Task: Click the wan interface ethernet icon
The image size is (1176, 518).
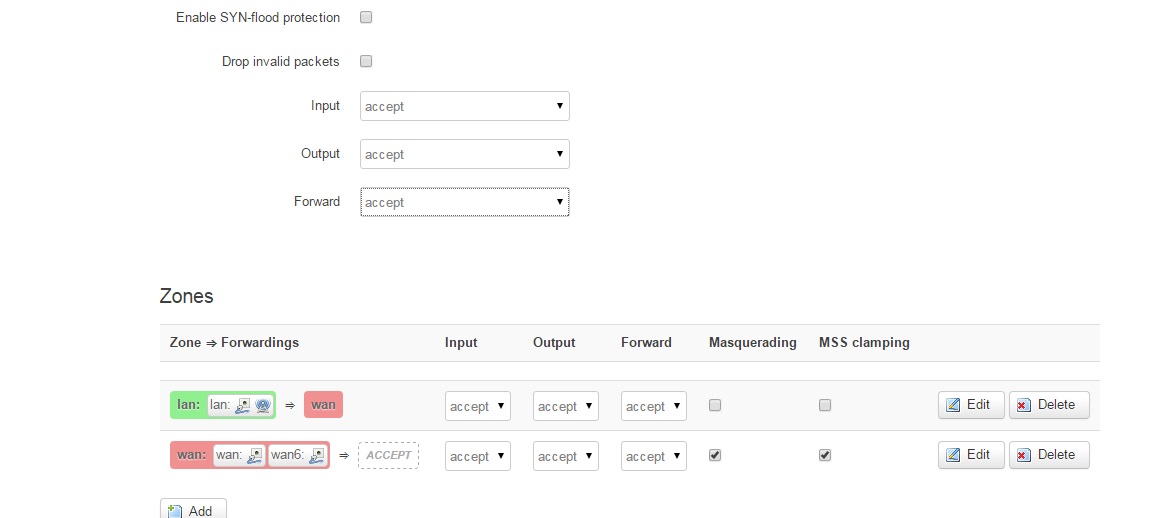Action: coord(255,455)
